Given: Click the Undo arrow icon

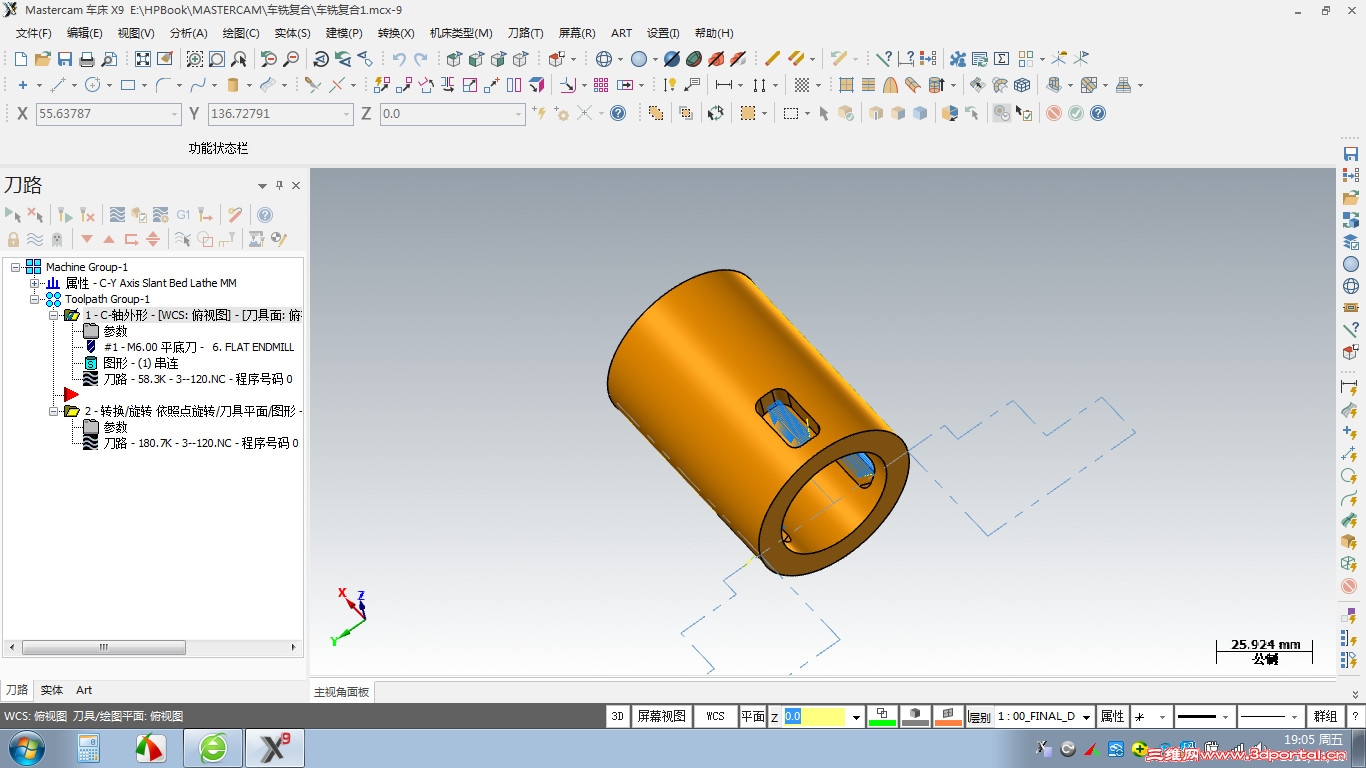Looking at the screenshot, I should pos(399,59).
